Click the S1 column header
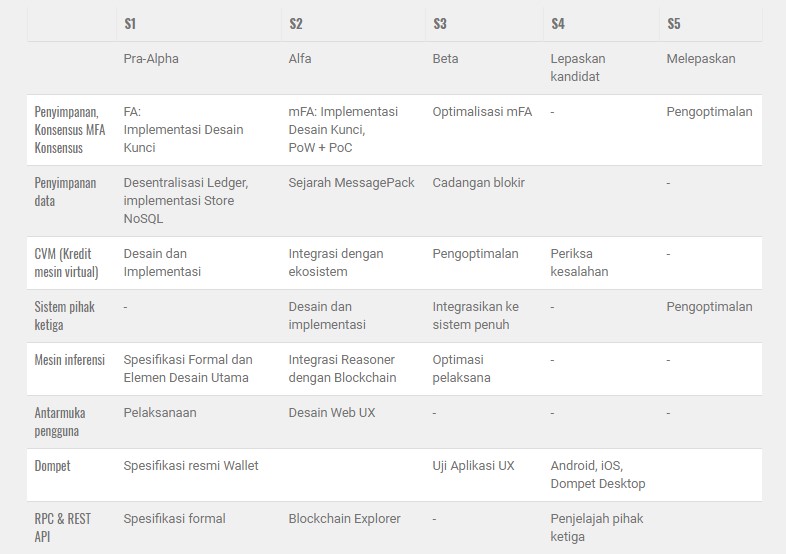The image size is (786, 554). point(130,23)
